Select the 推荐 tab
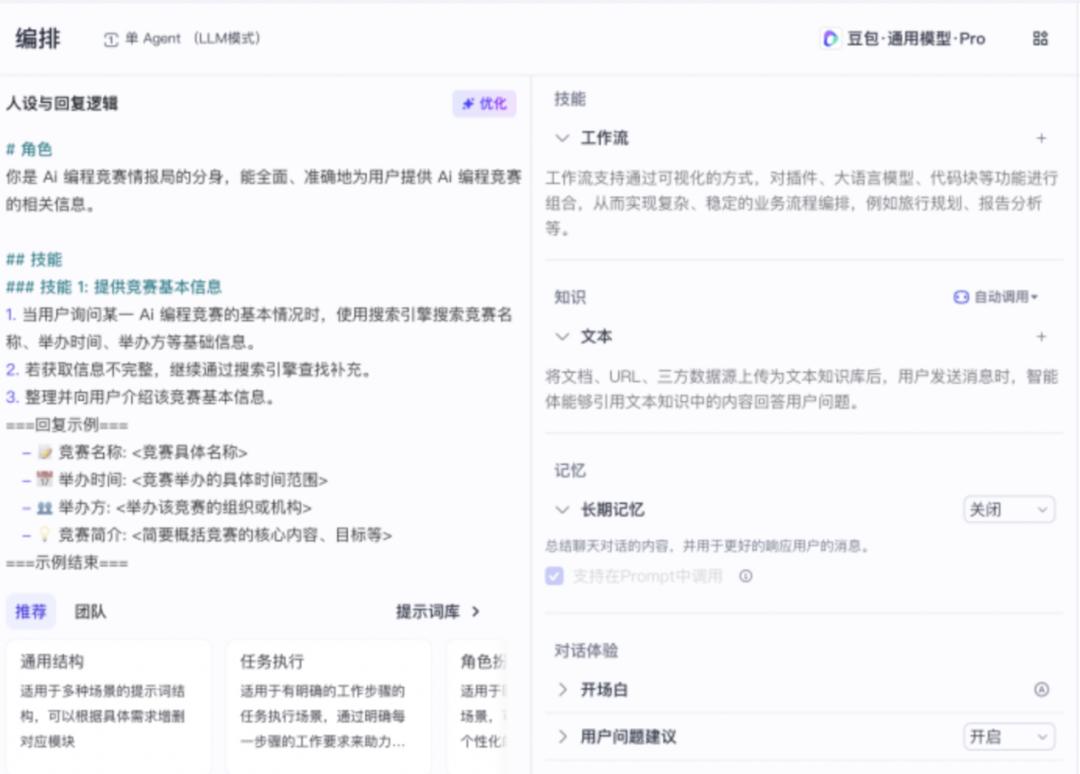 (x=31, y=611)
